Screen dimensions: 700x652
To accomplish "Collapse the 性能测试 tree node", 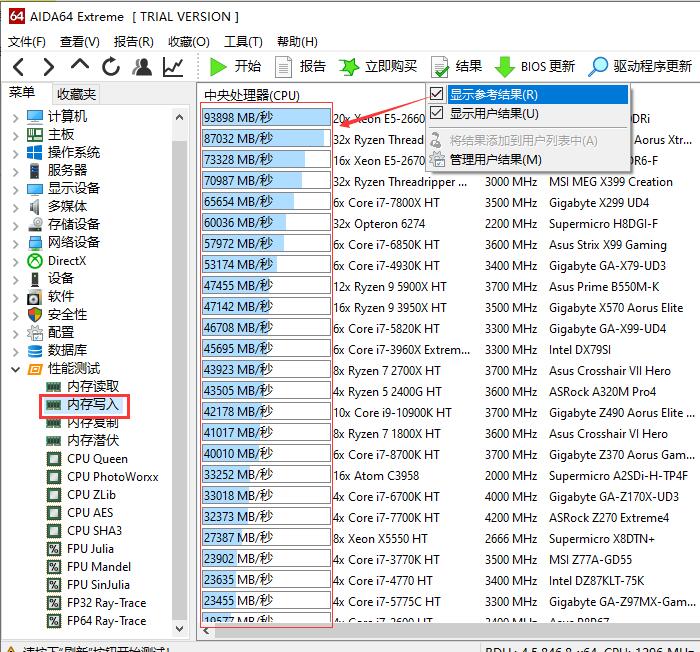I will 15,368.
